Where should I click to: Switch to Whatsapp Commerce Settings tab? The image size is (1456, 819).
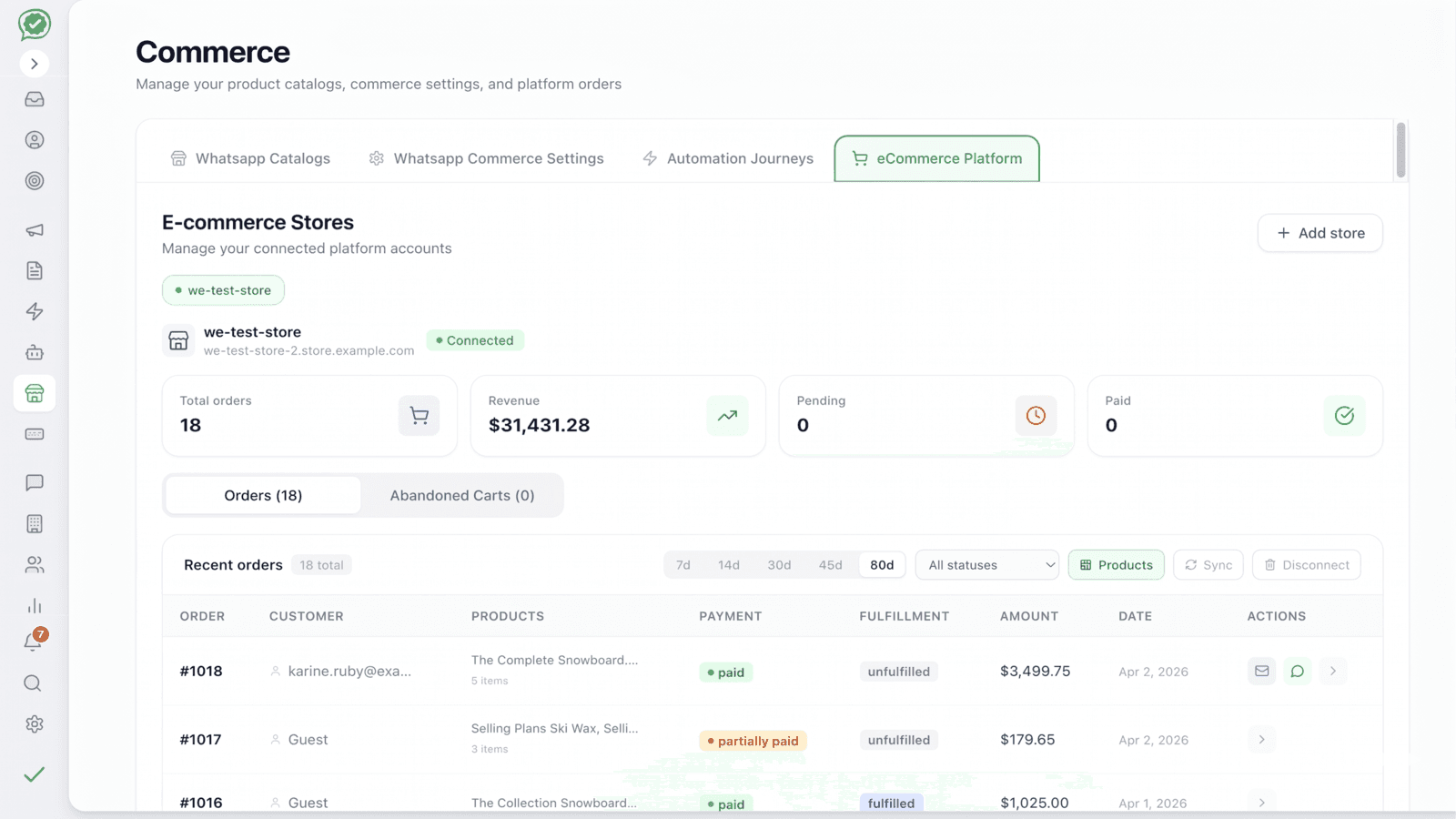tap(486, 158)
